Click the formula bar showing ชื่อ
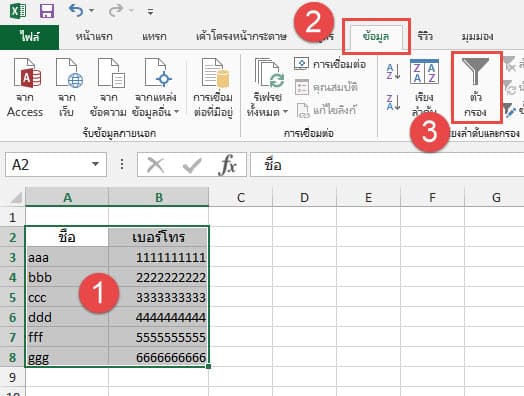This screenshot has width=524, height=396. coord(387,165)
